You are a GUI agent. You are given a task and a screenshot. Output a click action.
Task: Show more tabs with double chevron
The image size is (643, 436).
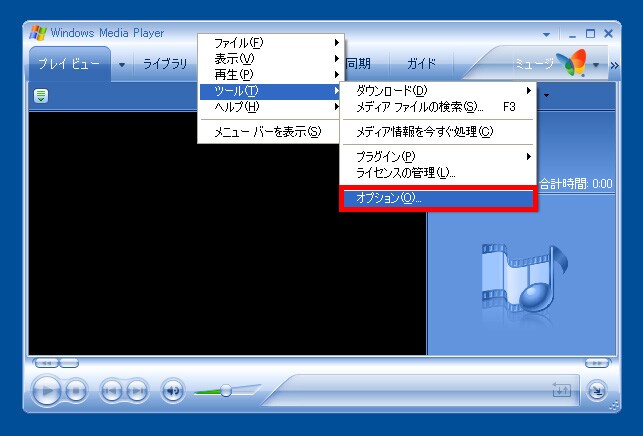click(614, 65)
